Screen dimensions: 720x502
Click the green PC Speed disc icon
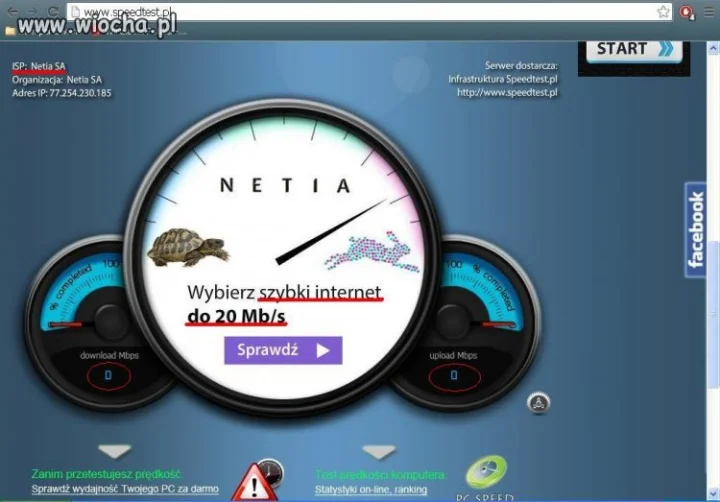click(487, 472)
